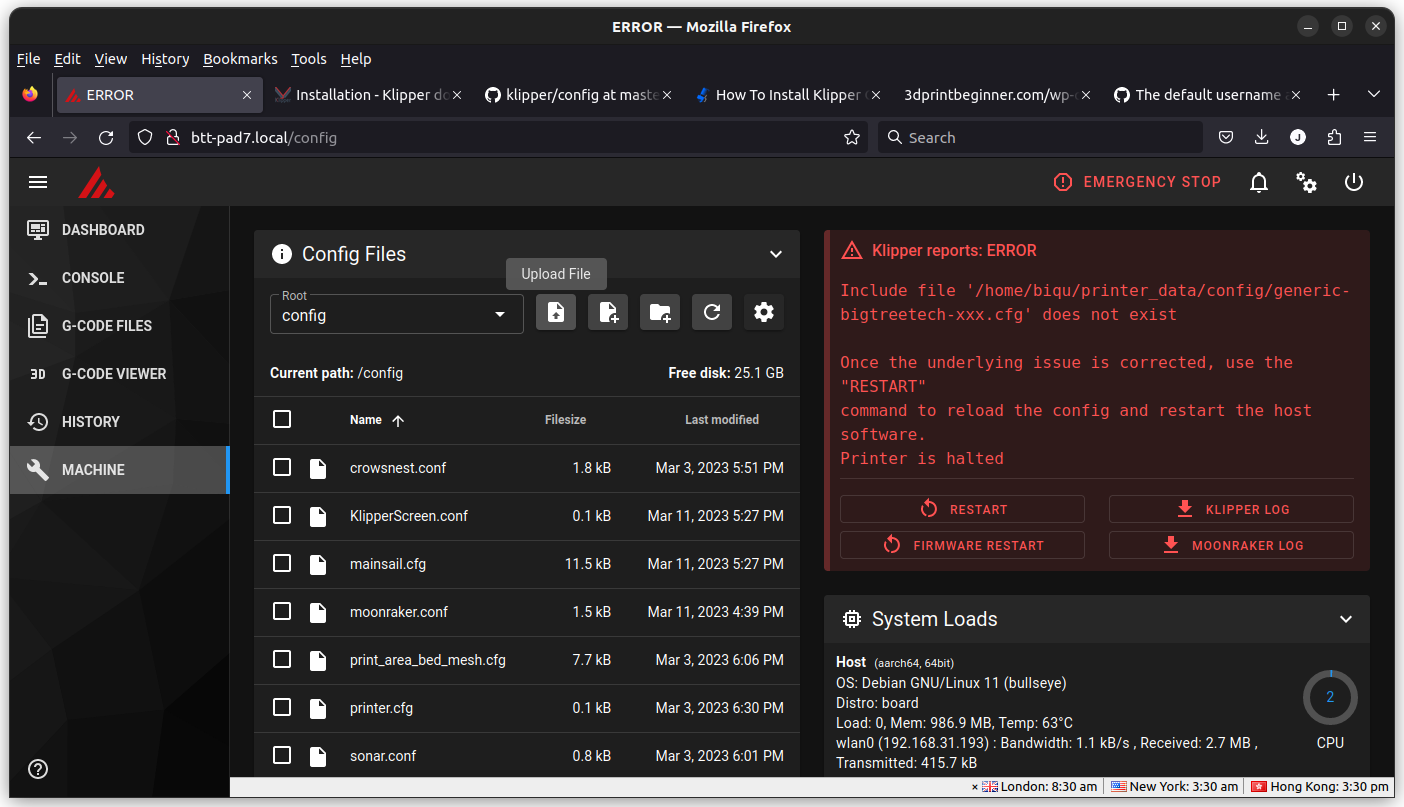Open Firefox application menu

1370,138
